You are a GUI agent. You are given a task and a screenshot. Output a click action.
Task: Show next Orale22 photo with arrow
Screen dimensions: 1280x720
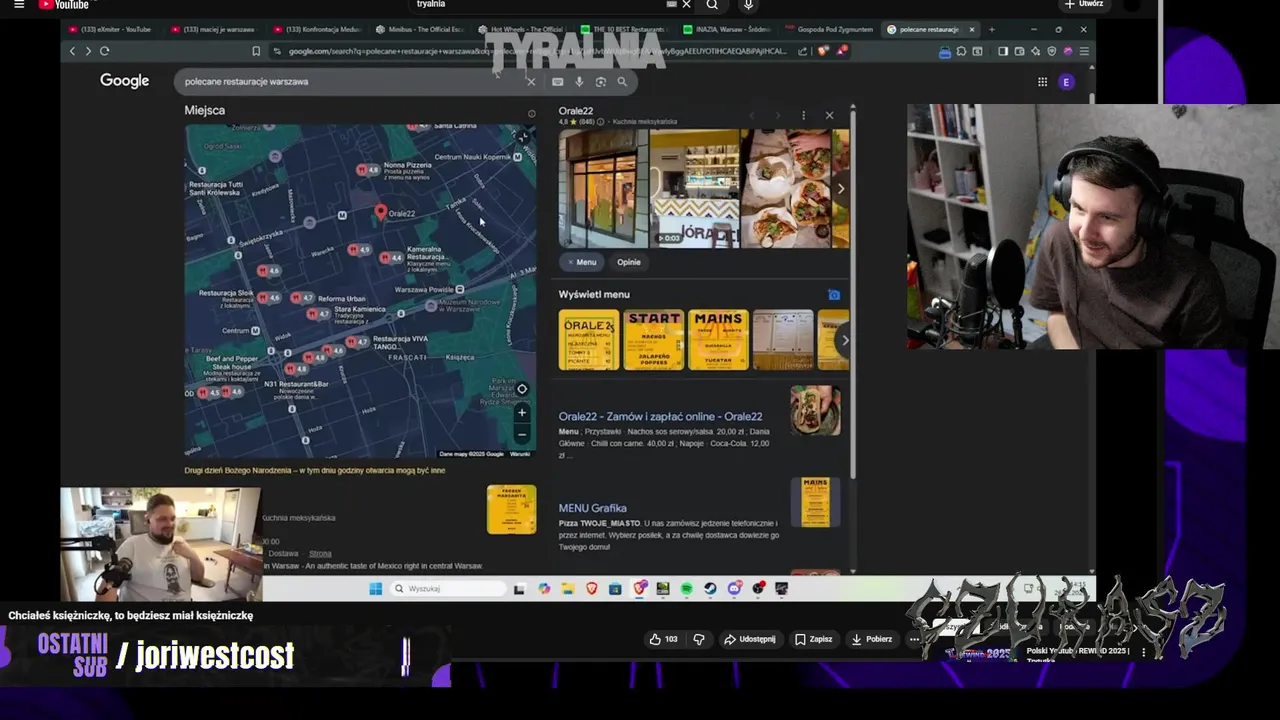click(x=840, y=188)
